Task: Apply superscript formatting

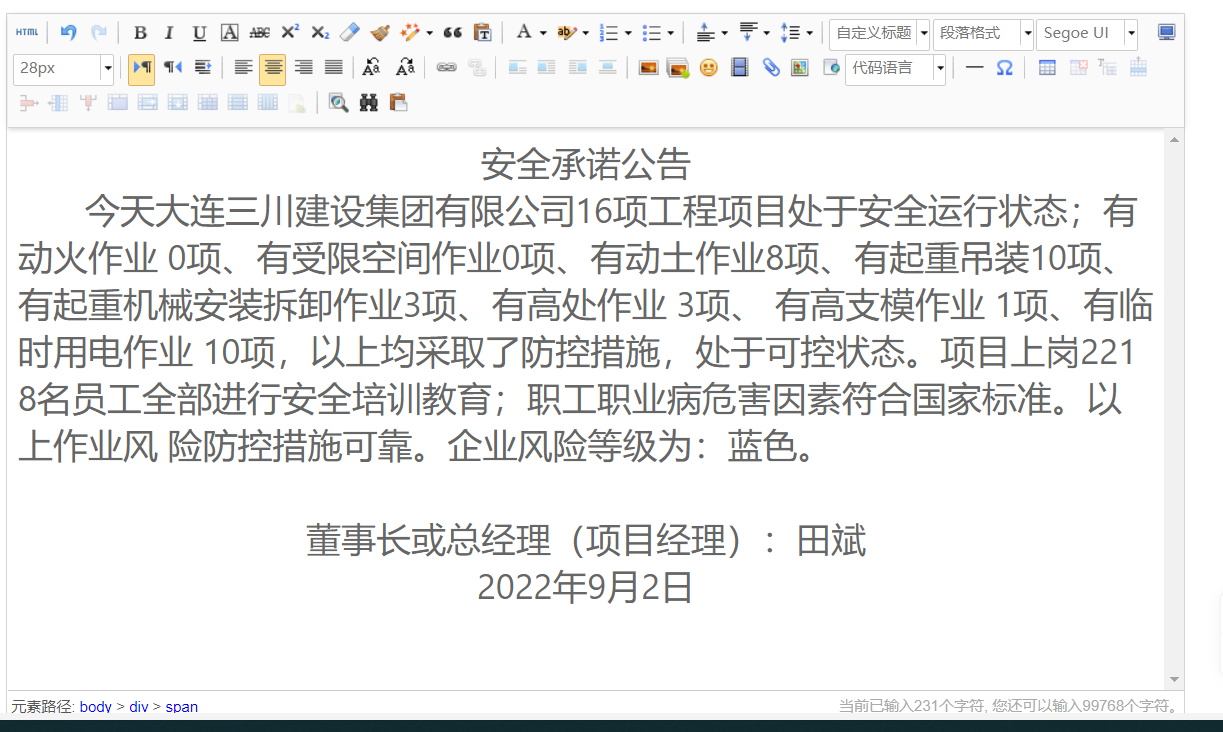Action: tap(290, 32)
